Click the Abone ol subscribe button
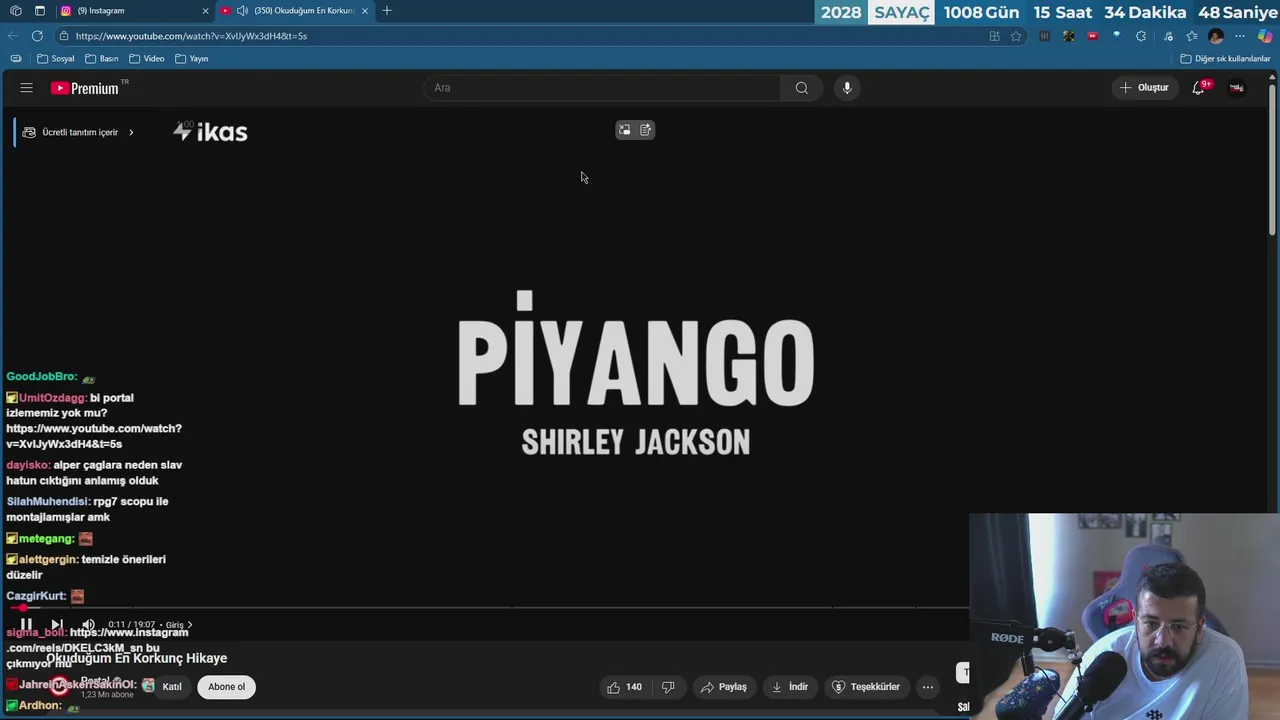The image size is (1280, 720). click(x=226, y=687)
